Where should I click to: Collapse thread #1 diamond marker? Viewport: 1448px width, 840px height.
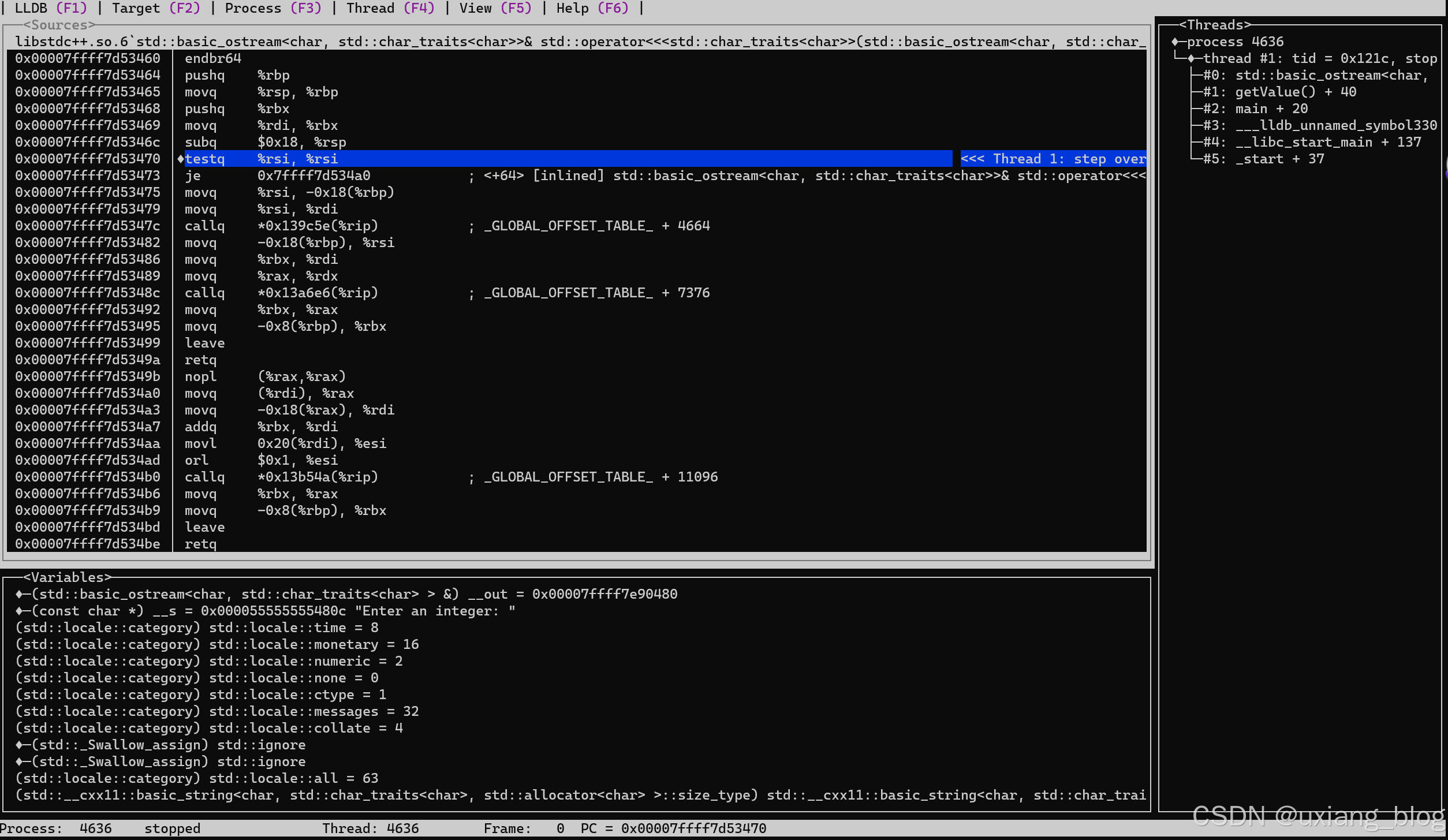pyautogui.click(x=1191, y=58)
